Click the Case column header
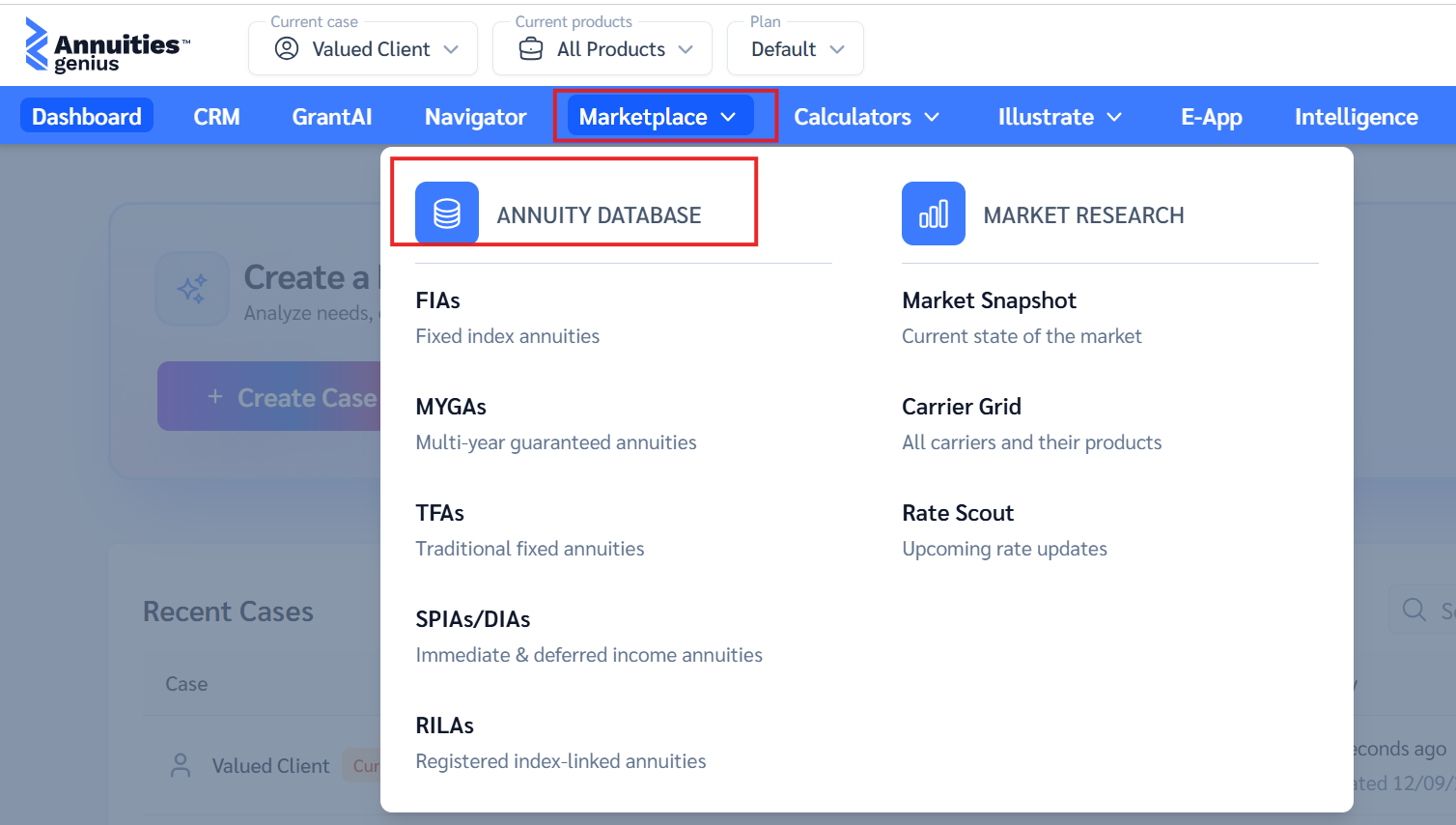 pyautogui.click(x=186, y=684)
